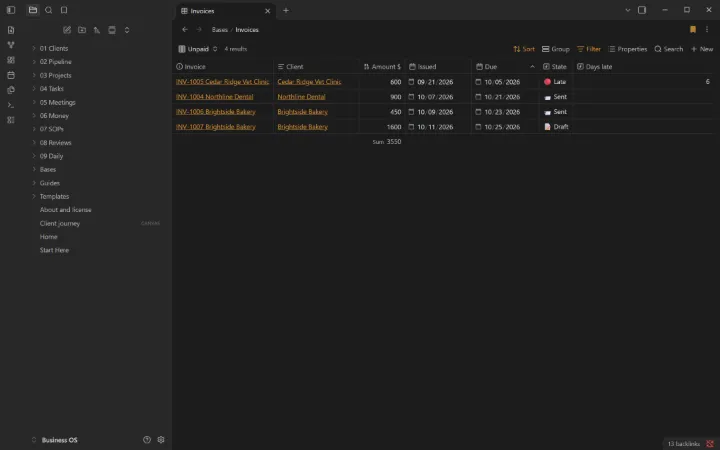
Task: Open INV-1004 Northline Dental invoice link
Action: coord(214,97)
